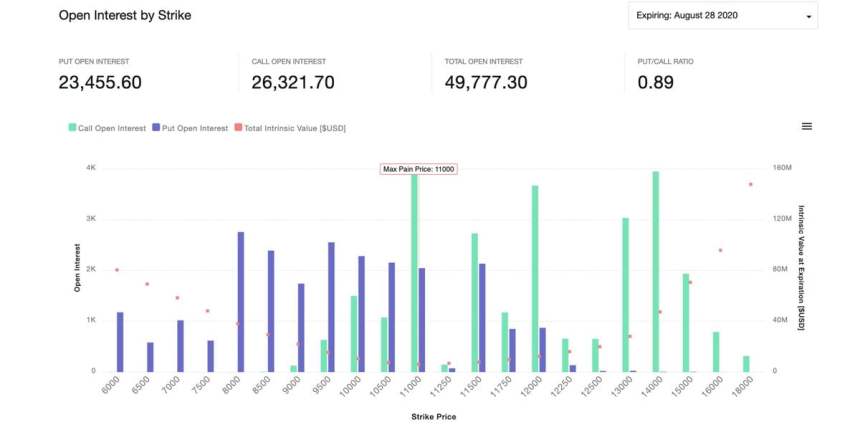Image resolution: width=860 pixels, height=430 pixels.
Task: Toggle Put Open Interest legend series
Action: [194, 128]
